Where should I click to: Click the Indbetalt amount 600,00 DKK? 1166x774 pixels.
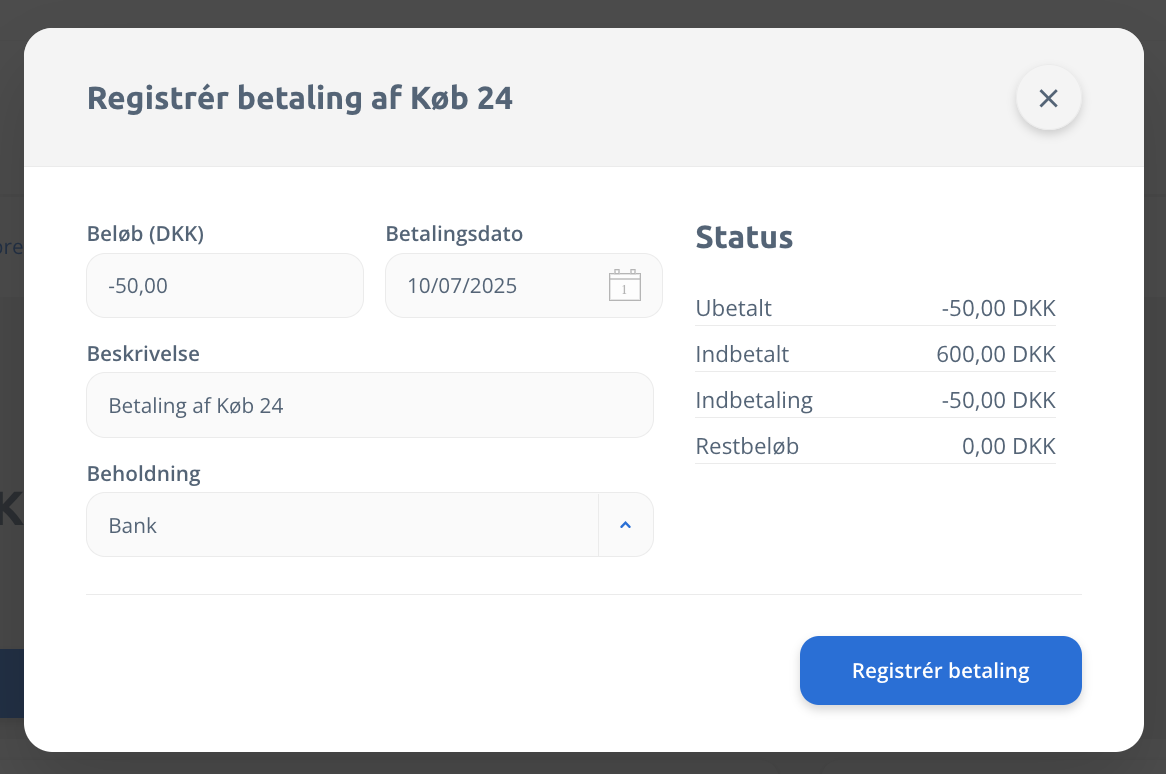(x=996, y=354)
